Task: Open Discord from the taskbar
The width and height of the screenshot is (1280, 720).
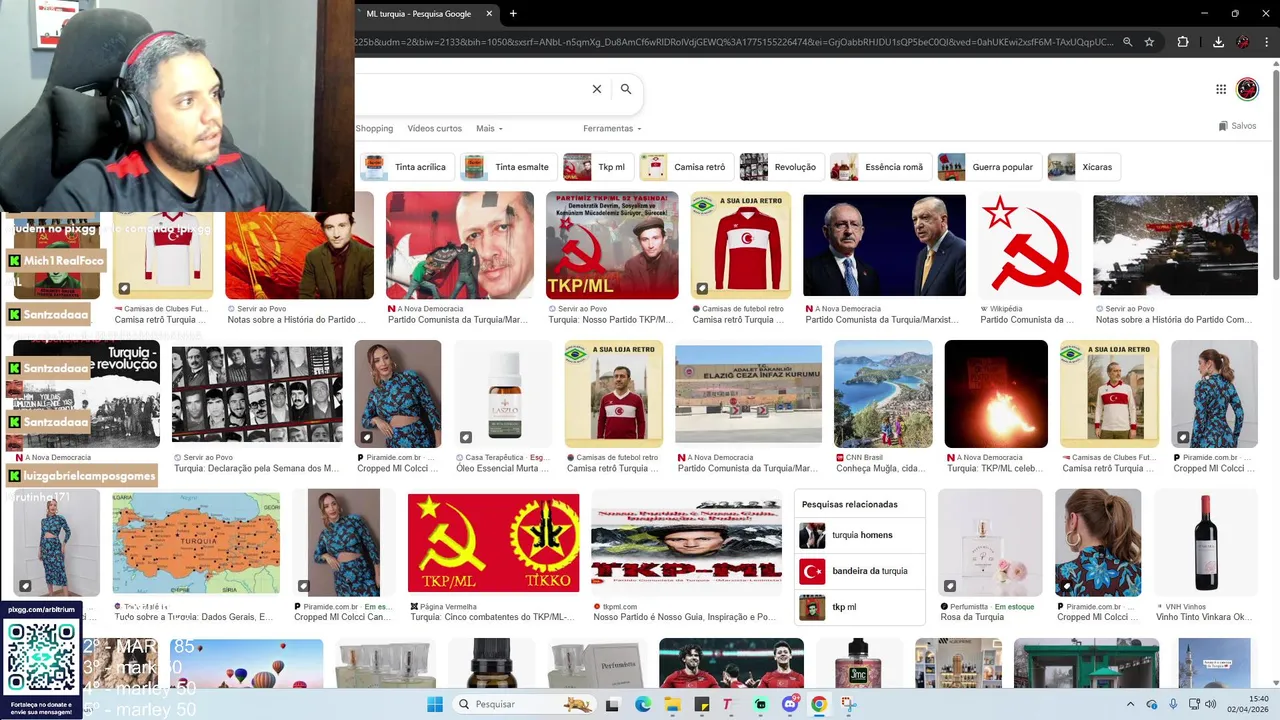Action: click(790, 704)
